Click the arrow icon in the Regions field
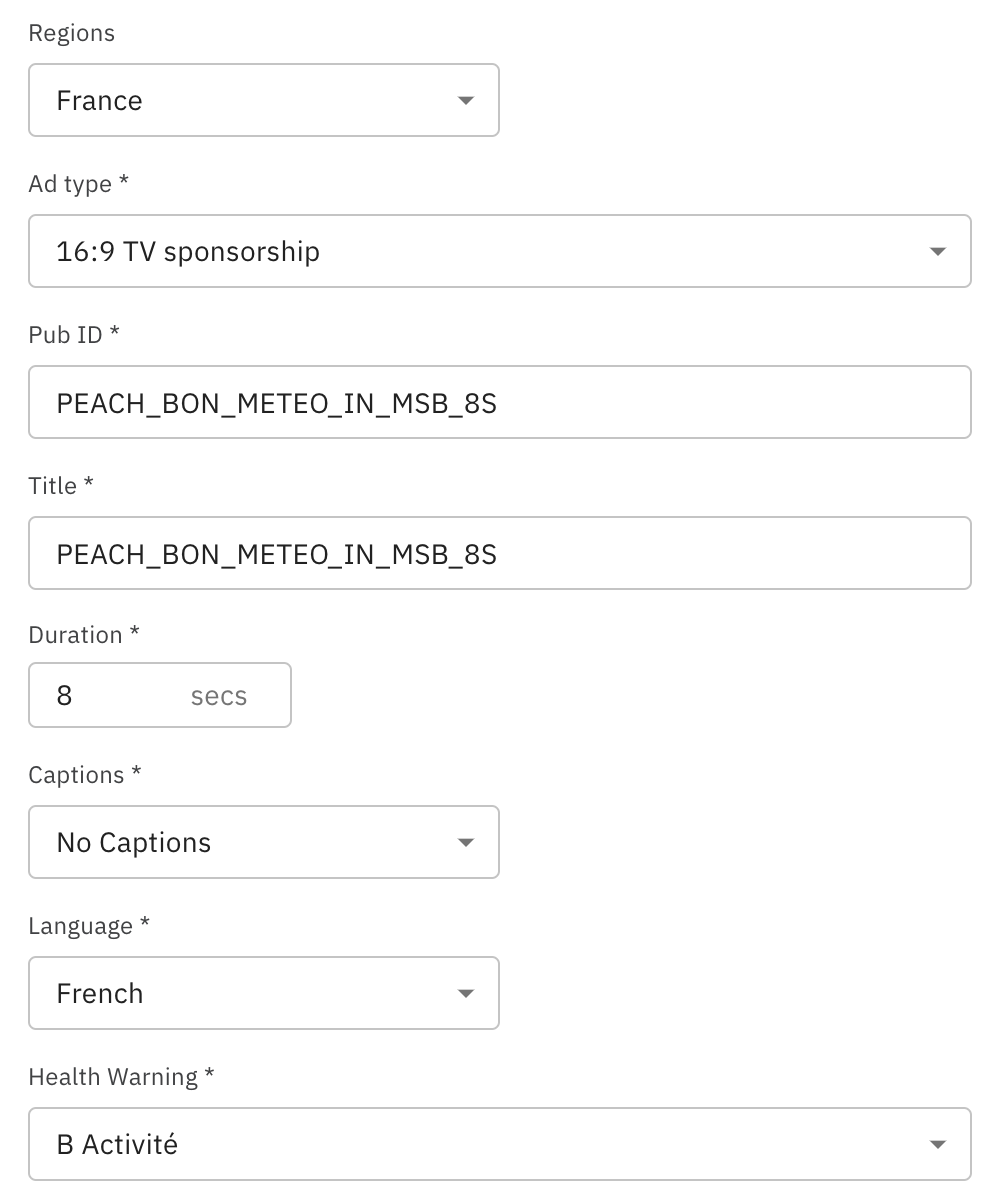This screenshot has height=1204, width=1000. [x=465, y=101]
